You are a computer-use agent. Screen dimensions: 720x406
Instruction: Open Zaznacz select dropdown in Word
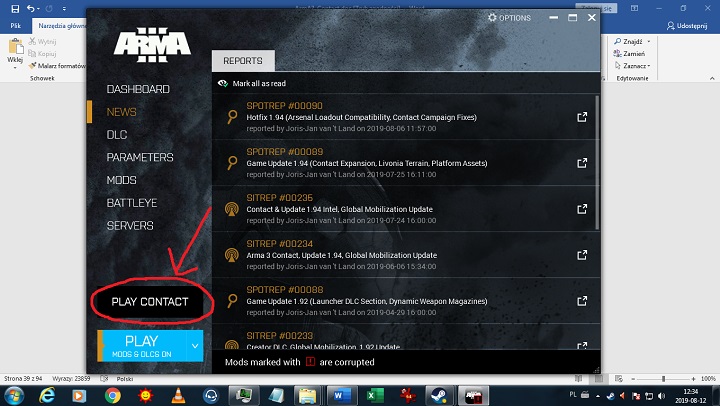[632, 66]
